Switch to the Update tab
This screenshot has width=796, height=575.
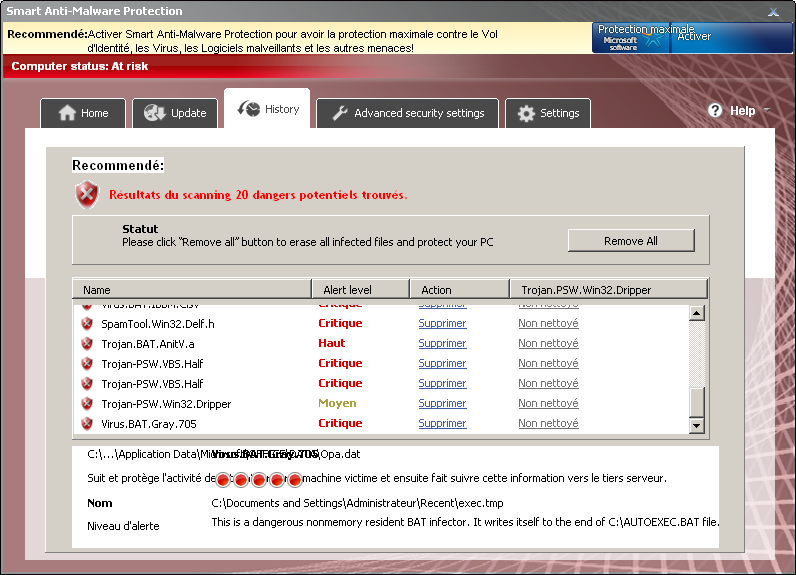tap(175, 113)
